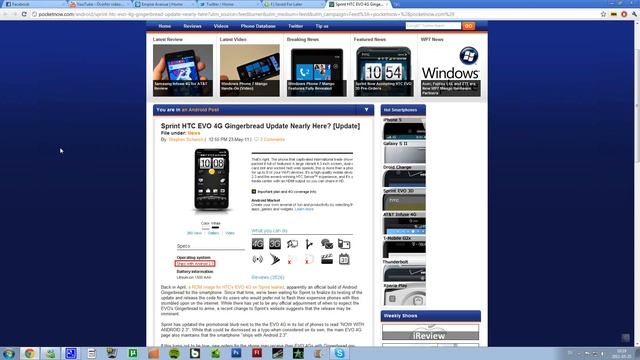The height and width of the screenshot is (360, 640).
Task: Open the Home item in the site navigation
Action: tap(164, 26)
